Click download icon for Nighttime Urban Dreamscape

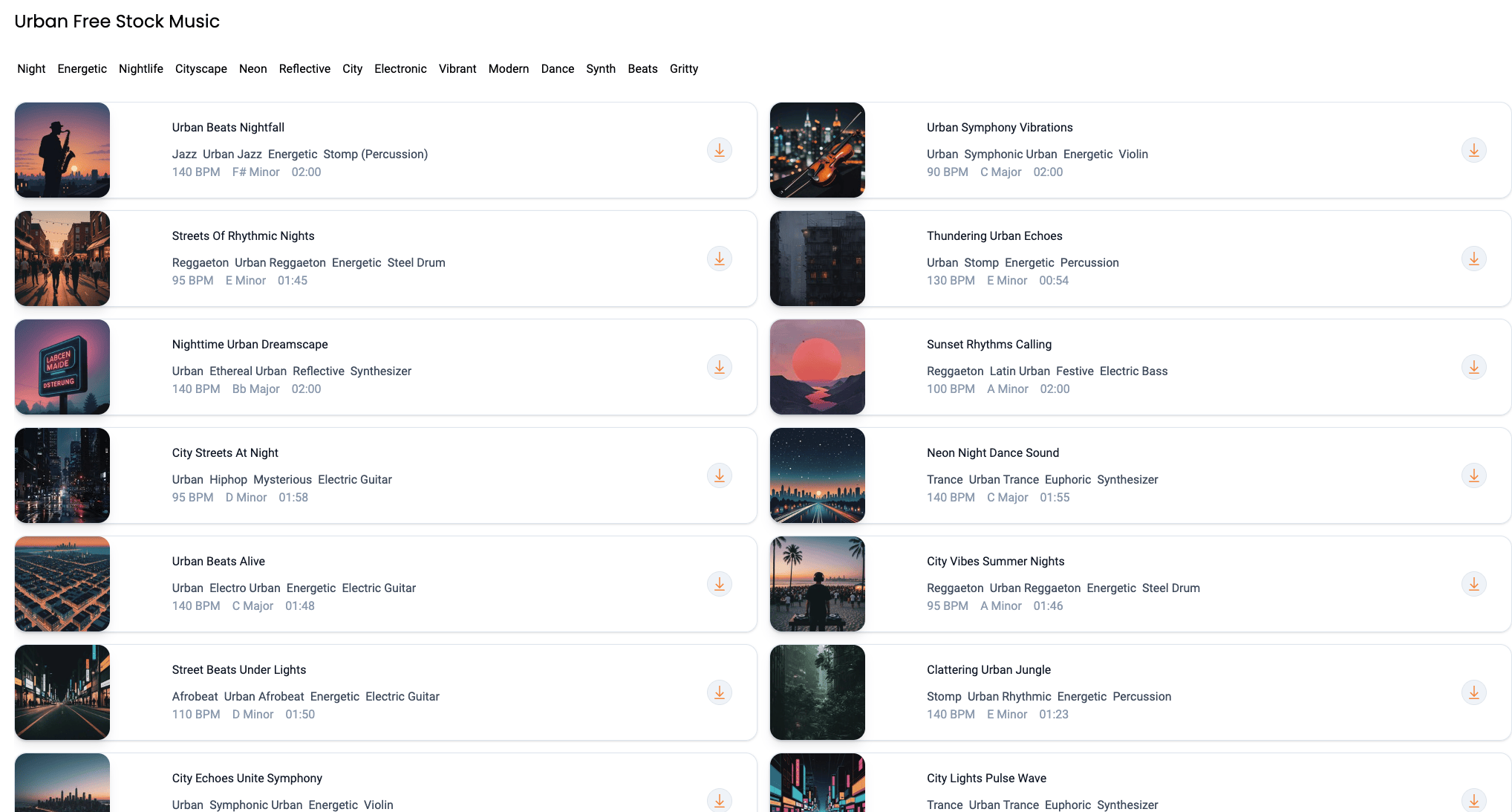[x=719, y=367]
